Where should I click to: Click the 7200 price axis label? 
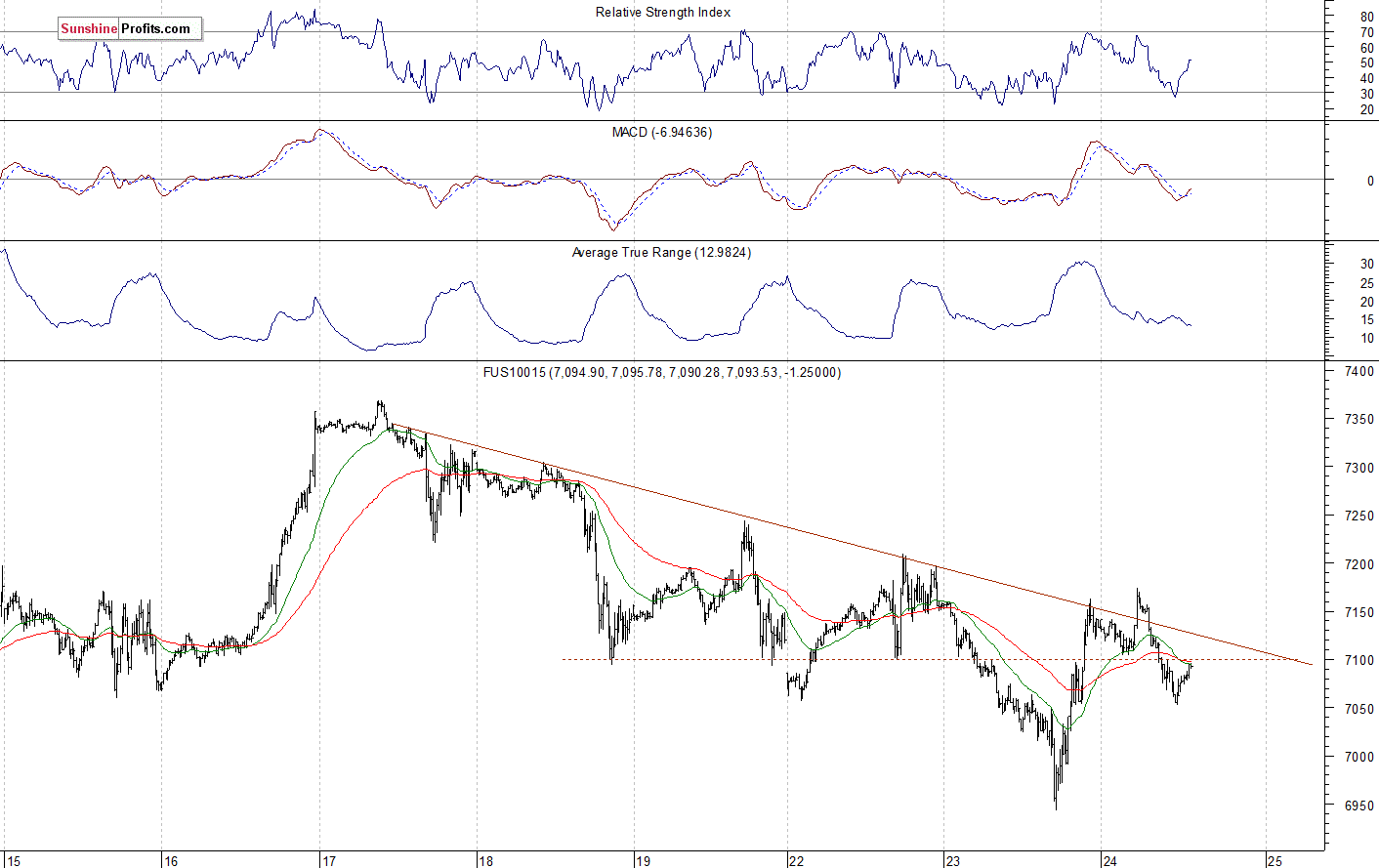point(1359,565)
